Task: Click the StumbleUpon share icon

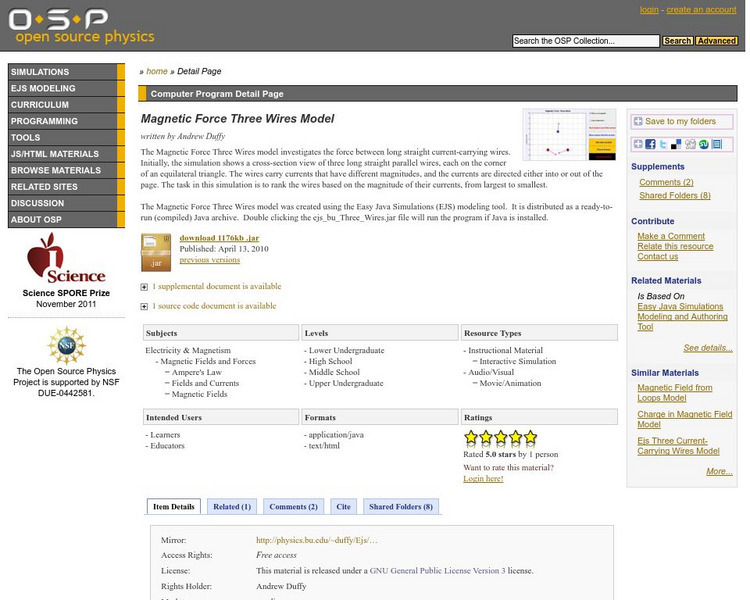Action: click(x=703, y=144)
